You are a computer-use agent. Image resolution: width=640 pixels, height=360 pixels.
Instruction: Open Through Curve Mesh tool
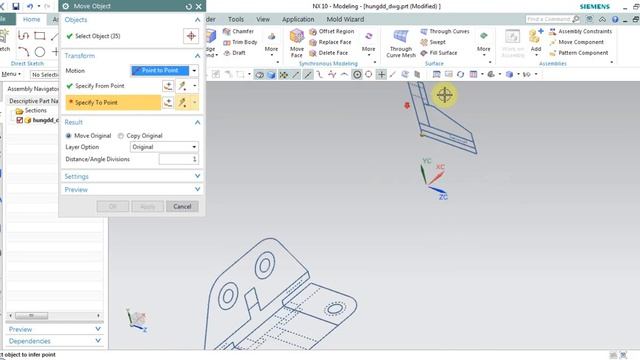[401, 43]
